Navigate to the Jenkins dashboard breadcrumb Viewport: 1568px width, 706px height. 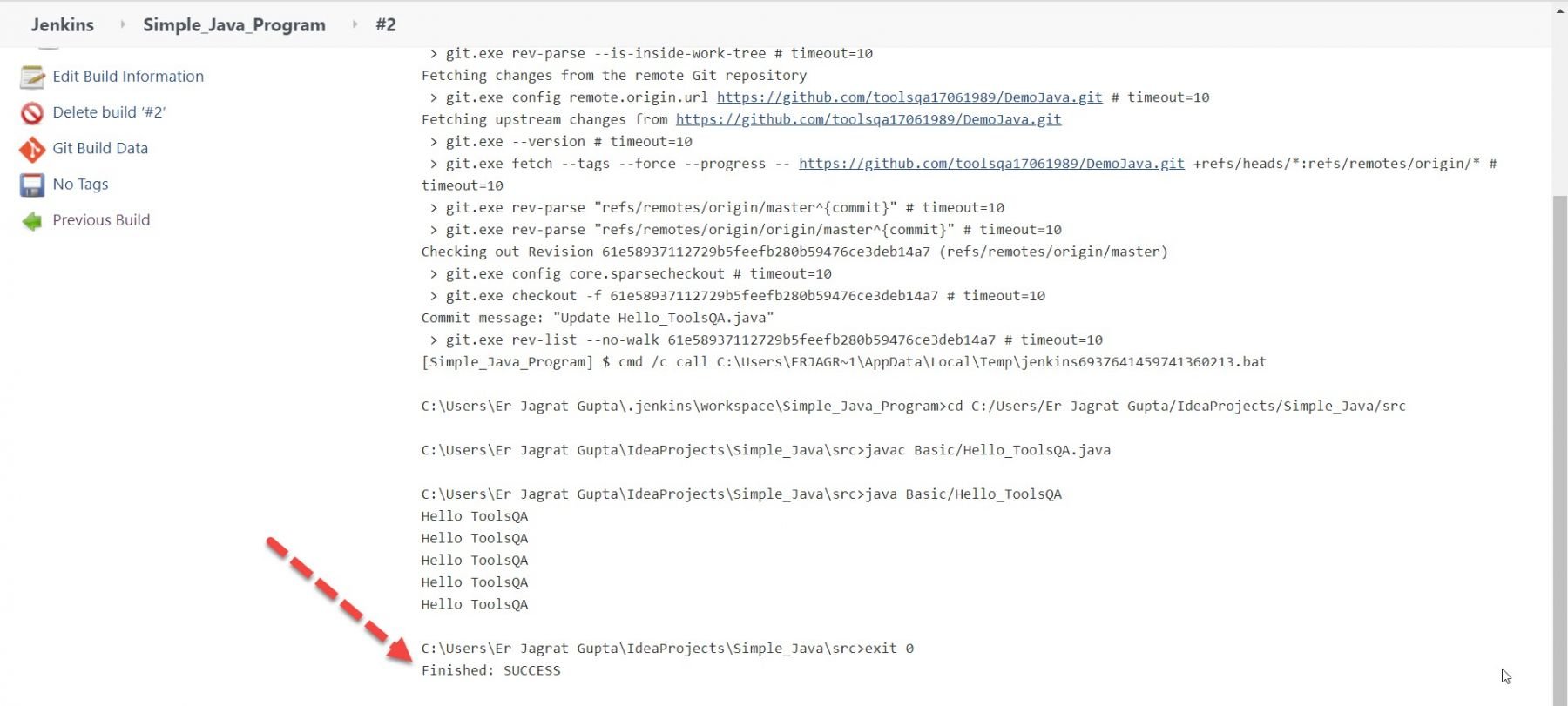pyautogui.click(x=62, y=24)
